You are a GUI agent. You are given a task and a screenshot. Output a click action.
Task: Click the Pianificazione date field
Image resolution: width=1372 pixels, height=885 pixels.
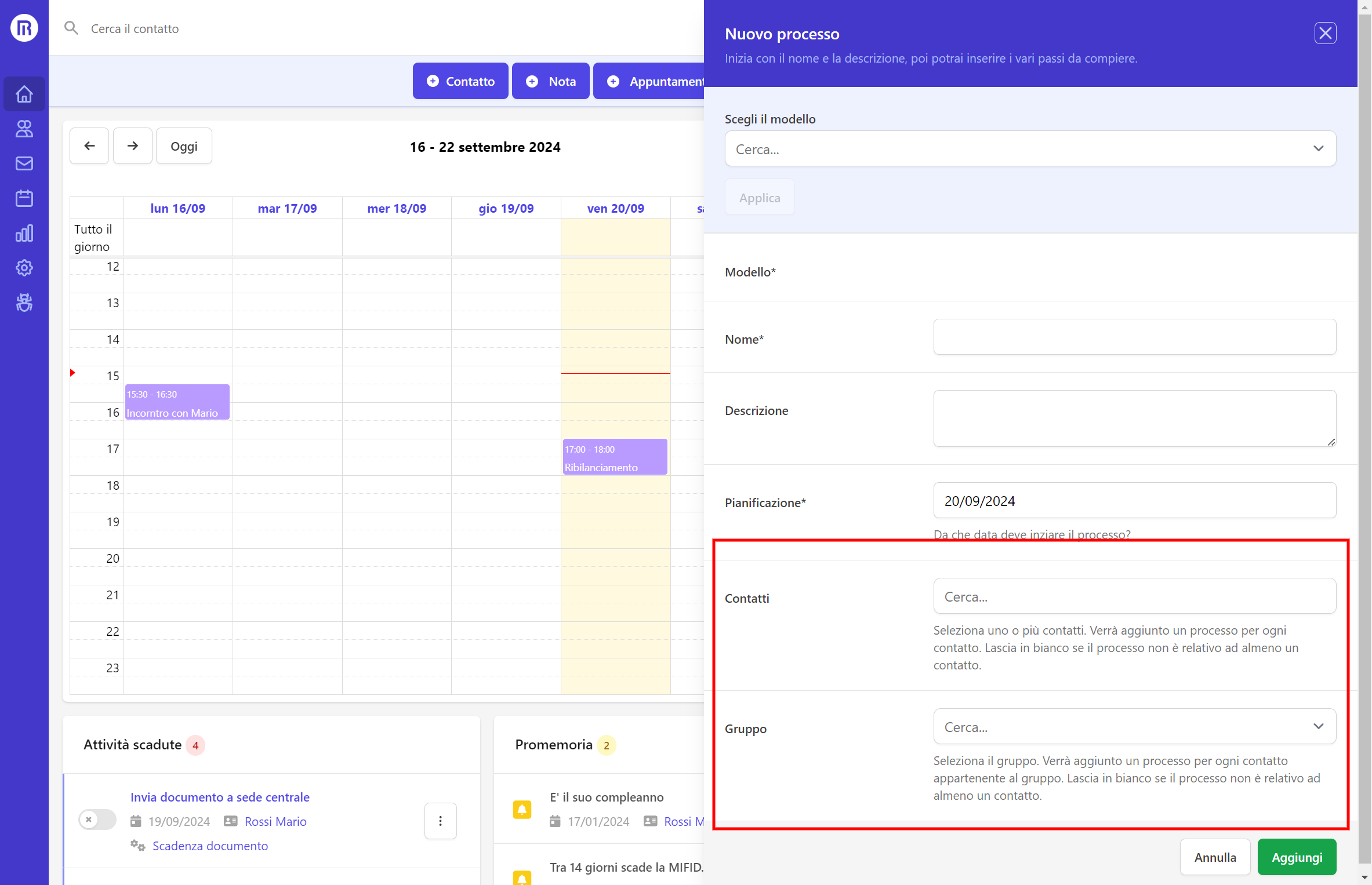[x=1134, y=501]
